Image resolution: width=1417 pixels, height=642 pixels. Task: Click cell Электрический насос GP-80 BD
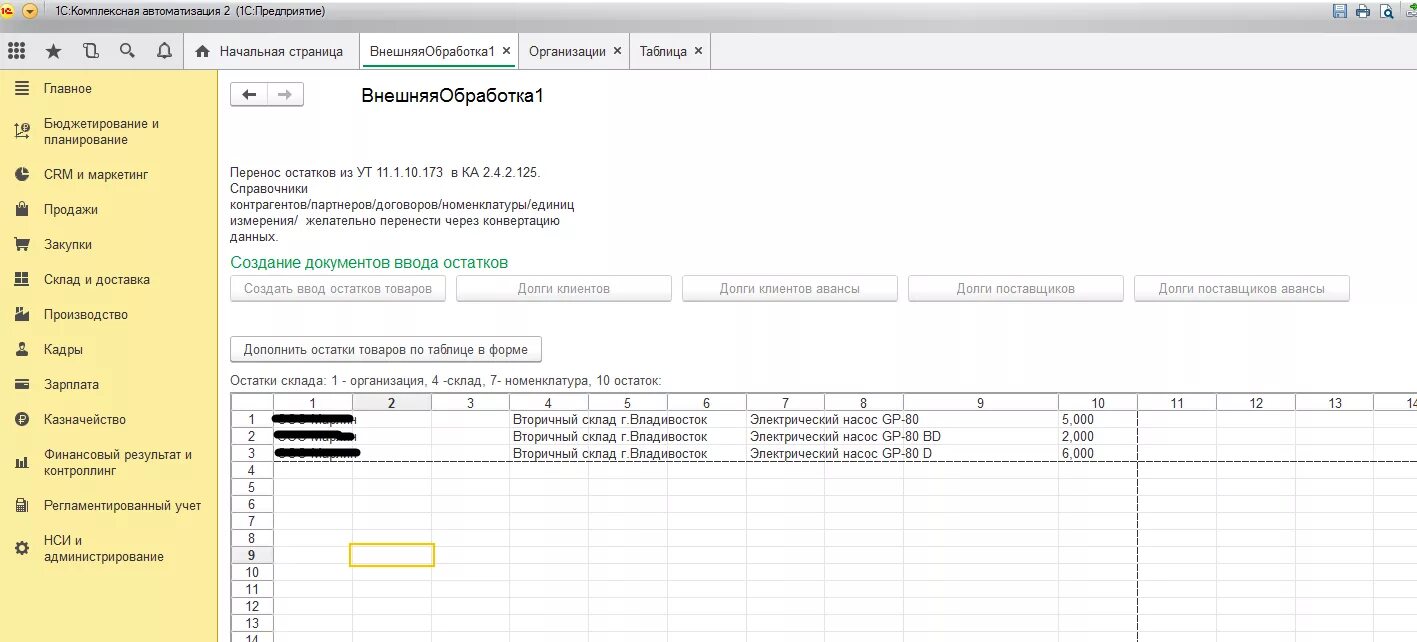(x=845, y=437)
